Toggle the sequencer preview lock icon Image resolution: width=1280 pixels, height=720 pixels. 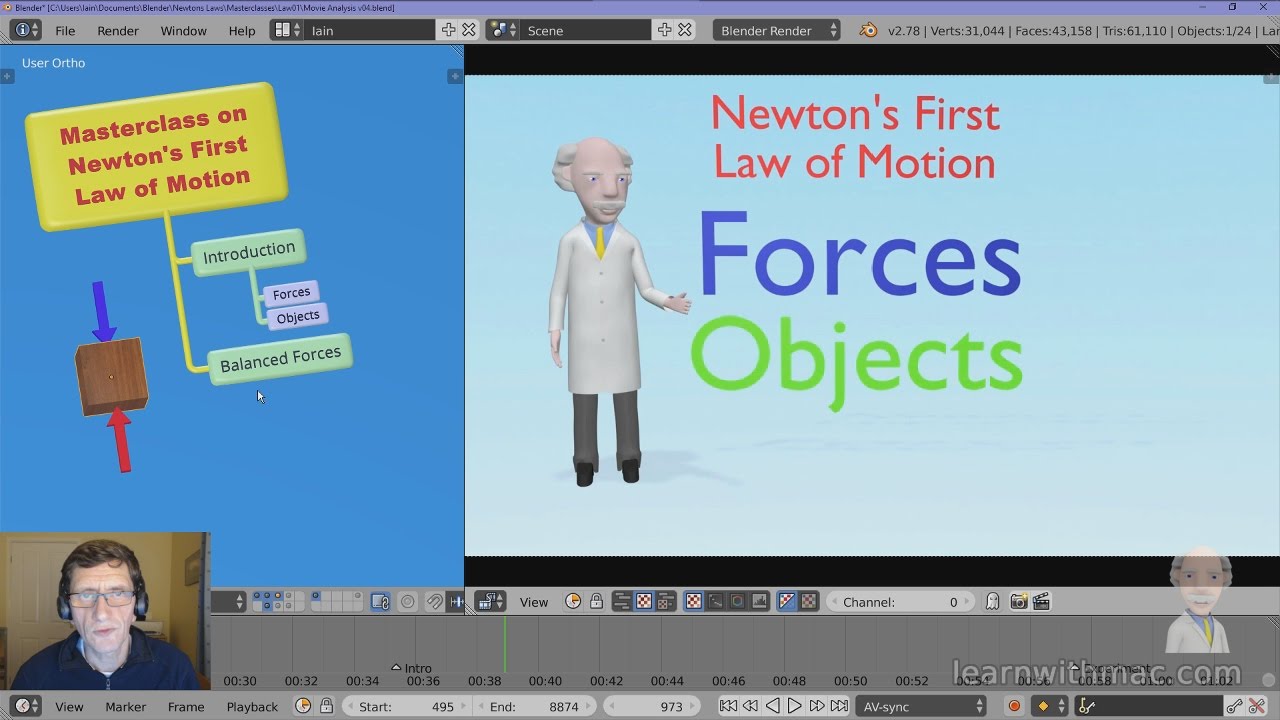coord(596,602)
